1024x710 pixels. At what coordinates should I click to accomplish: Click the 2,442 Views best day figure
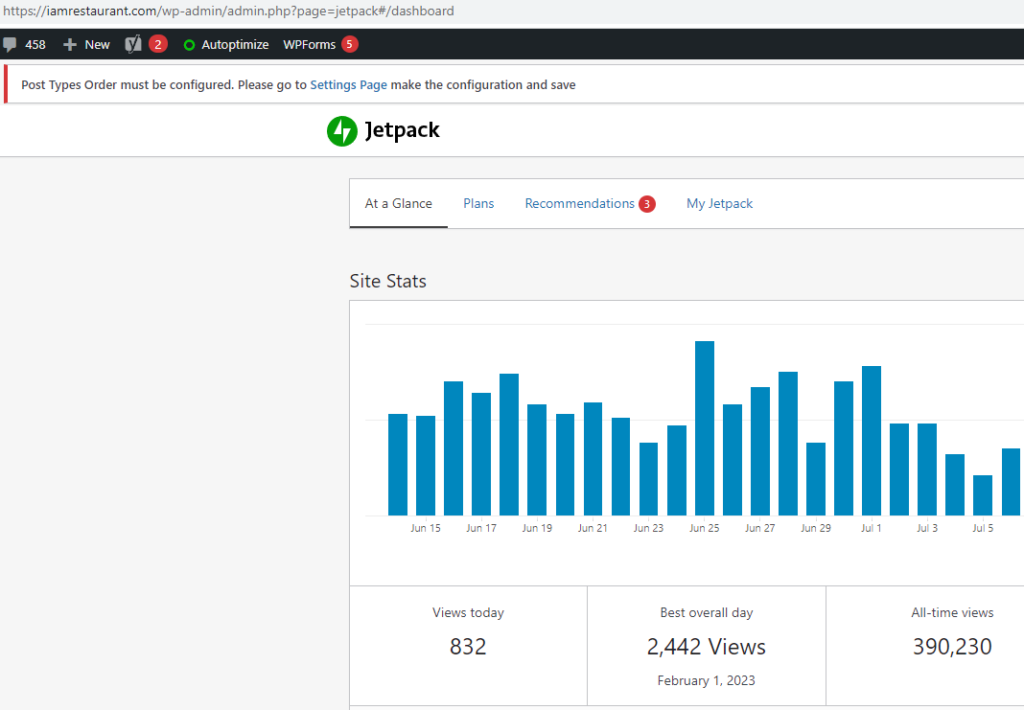[707, 647]
